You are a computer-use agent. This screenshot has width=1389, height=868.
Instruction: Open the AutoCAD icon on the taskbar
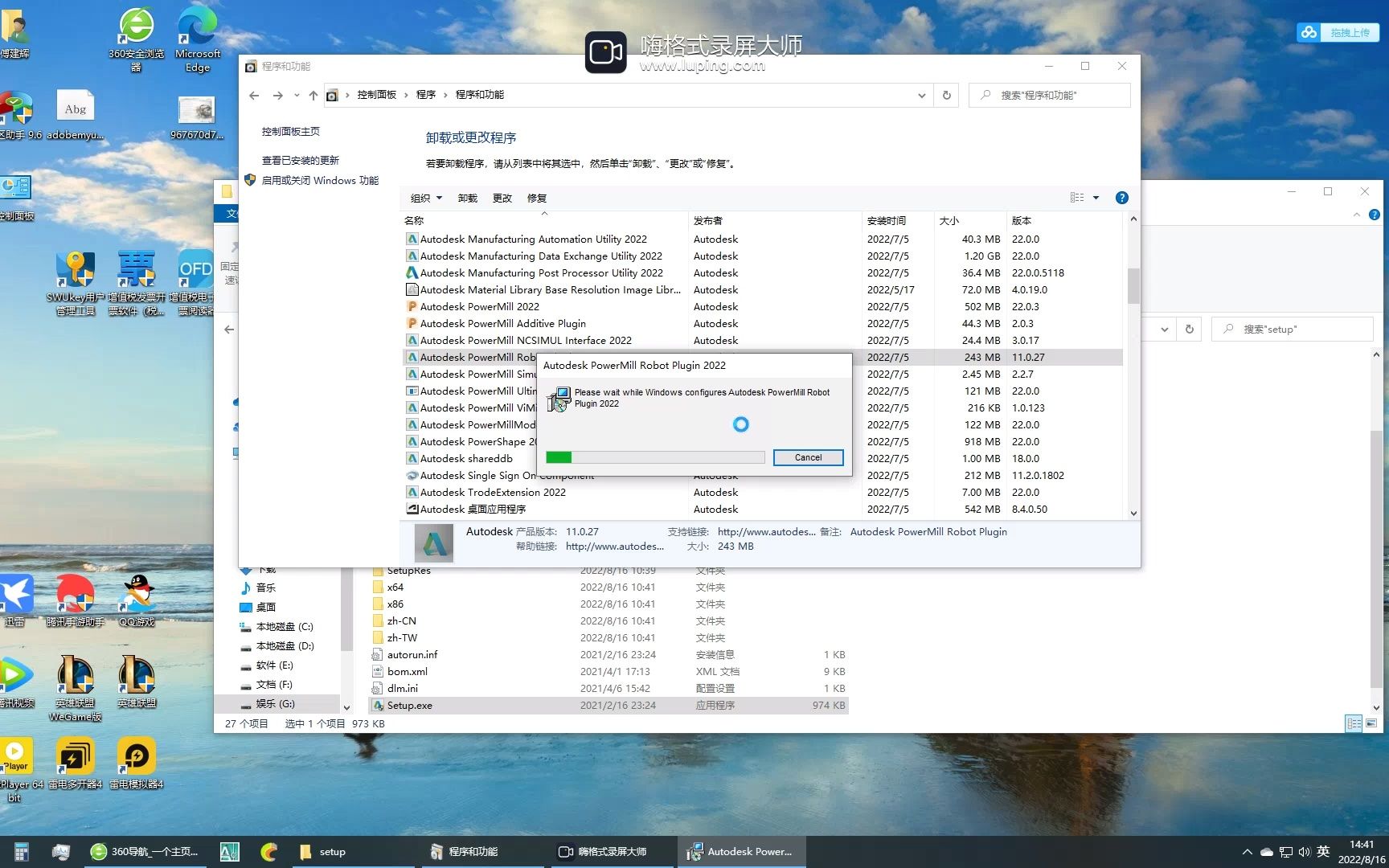coord(229,851)
